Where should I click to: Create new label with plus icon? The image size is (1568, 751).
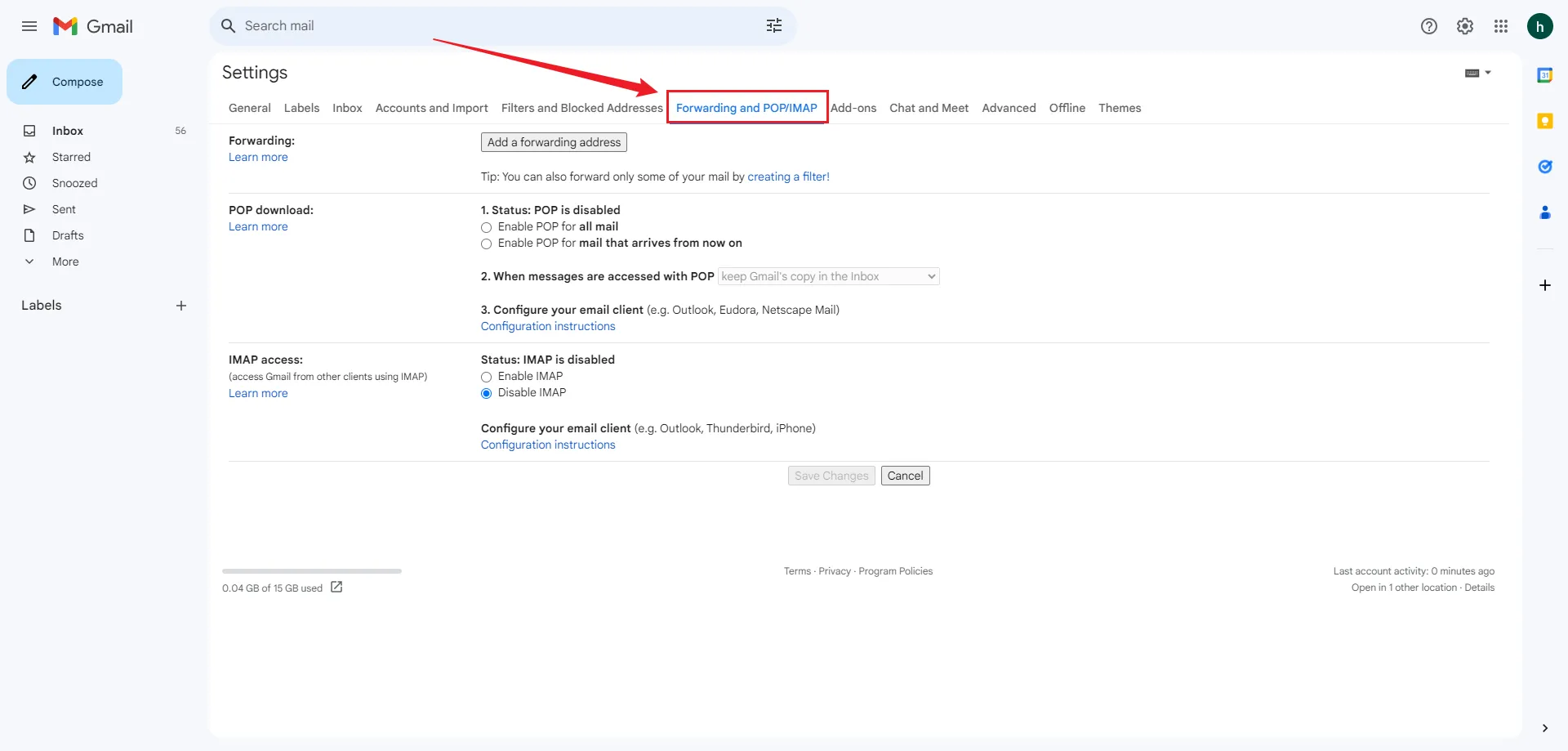coord(181,306)
